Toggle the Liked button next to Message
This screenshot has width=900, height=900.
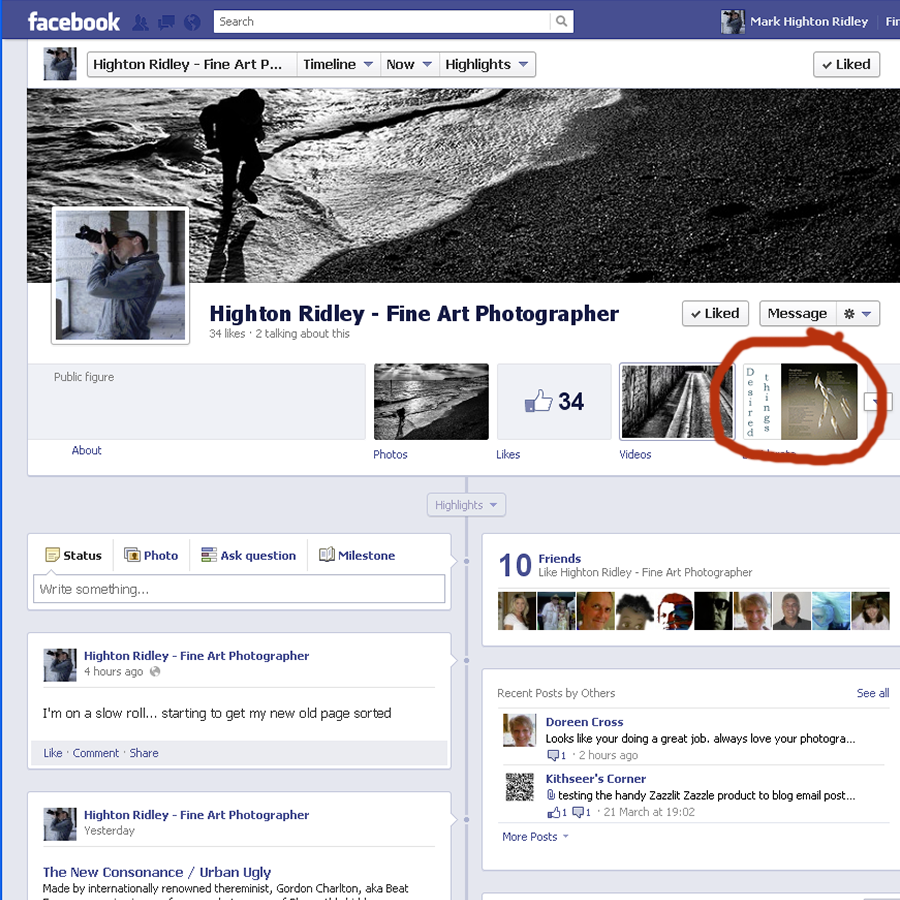click(x=715, y=313)
